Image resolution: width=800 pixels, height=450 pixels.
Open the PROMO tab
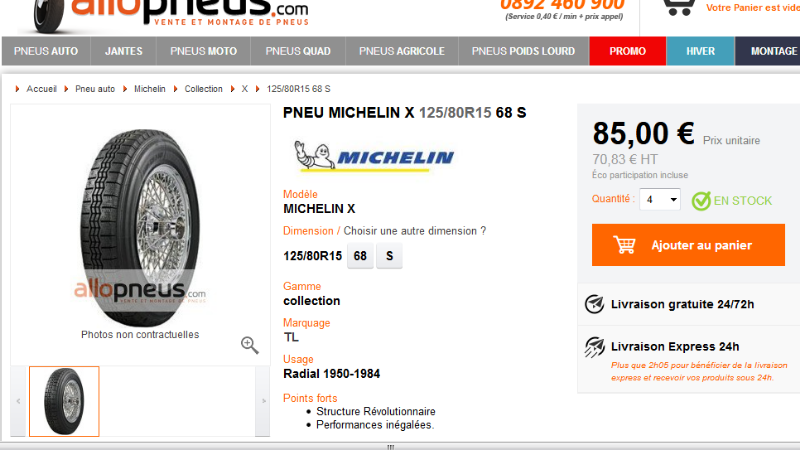pyautogui.click(x=628, y=51)
